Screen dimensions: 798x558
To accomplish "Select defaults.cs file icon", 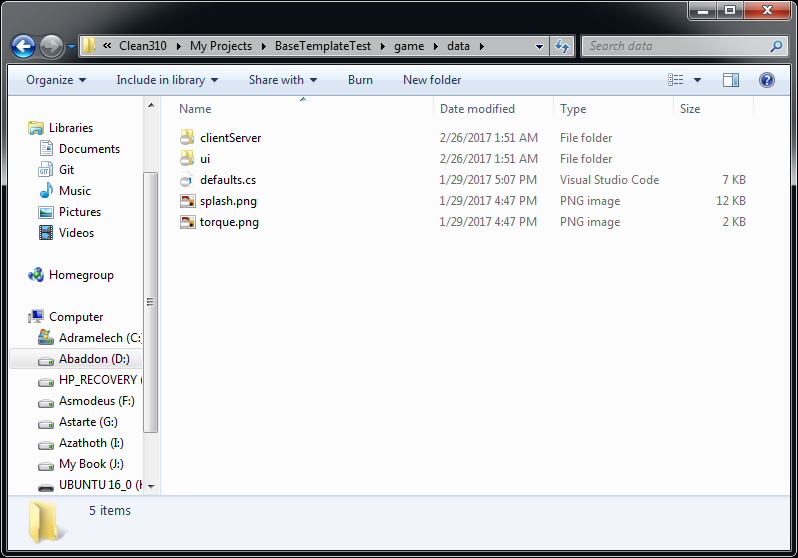I will click(187, 180).
